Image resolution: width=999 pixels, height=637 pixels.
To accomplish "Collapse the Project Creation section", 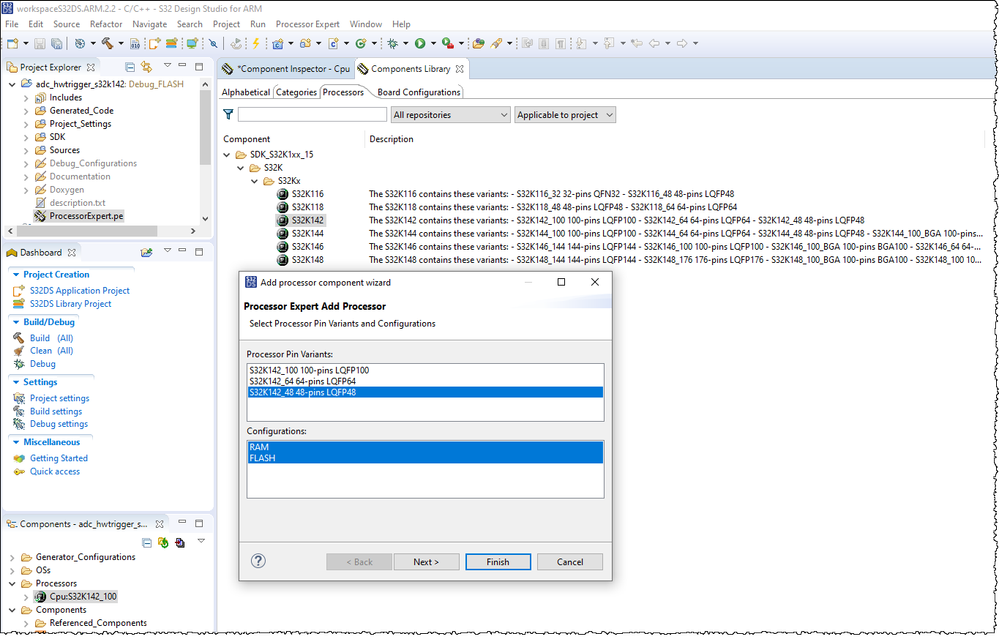I will pos(16,275).
